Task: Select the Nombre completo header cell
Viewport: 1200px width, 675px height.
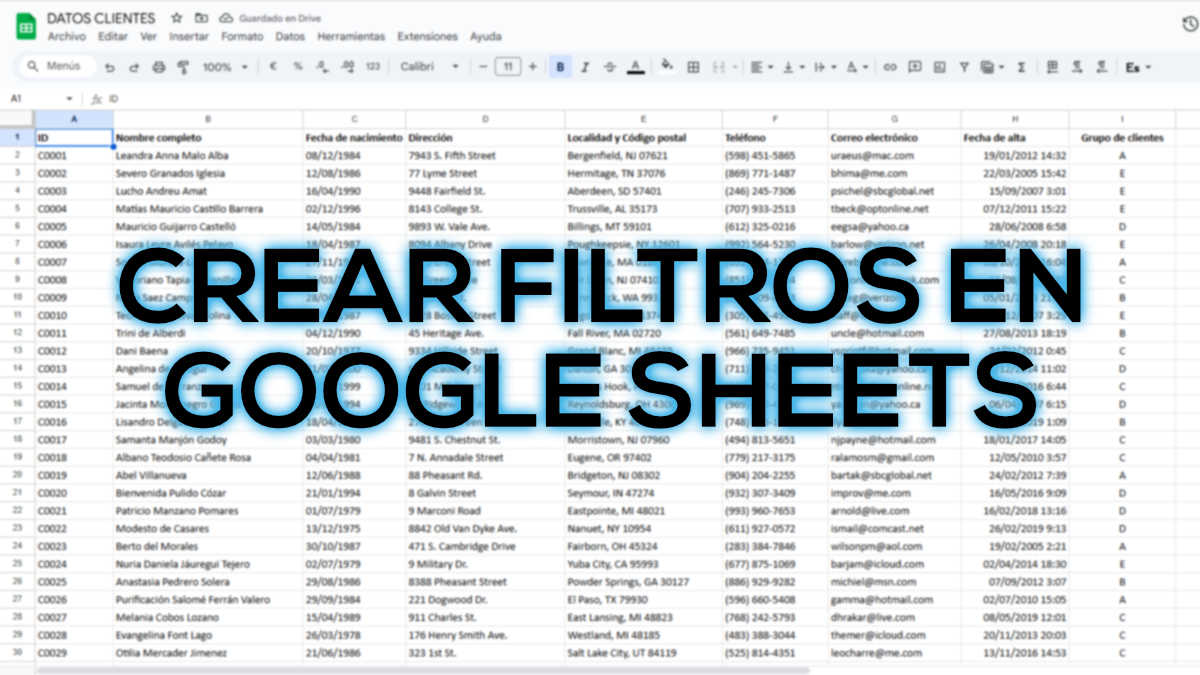Action: coord(208,138)
